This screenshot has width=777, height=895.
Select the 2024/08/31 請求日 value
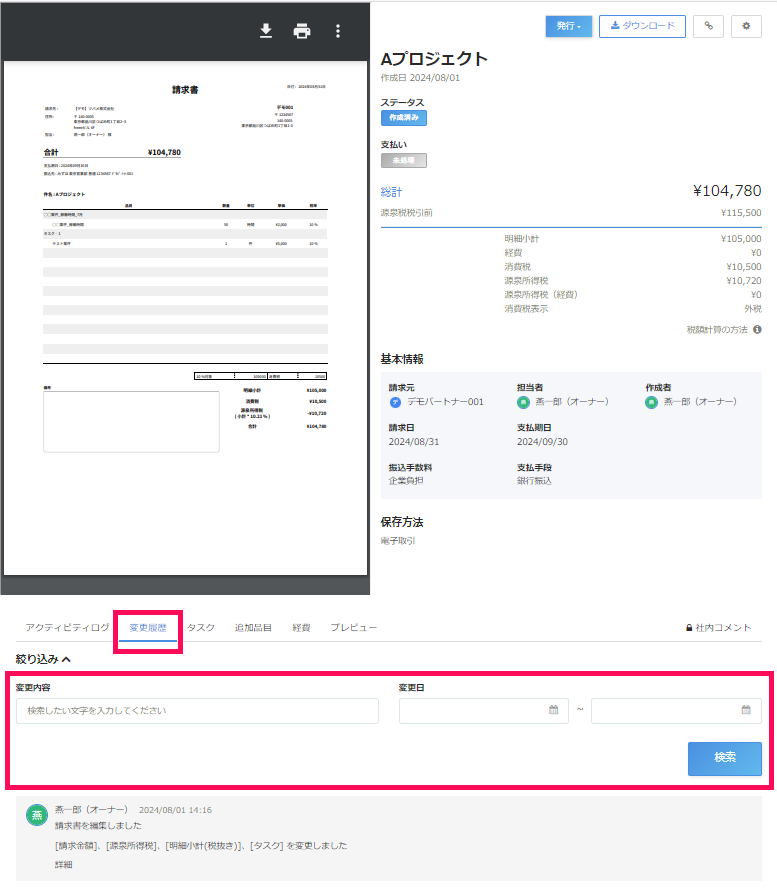[414, 442]
